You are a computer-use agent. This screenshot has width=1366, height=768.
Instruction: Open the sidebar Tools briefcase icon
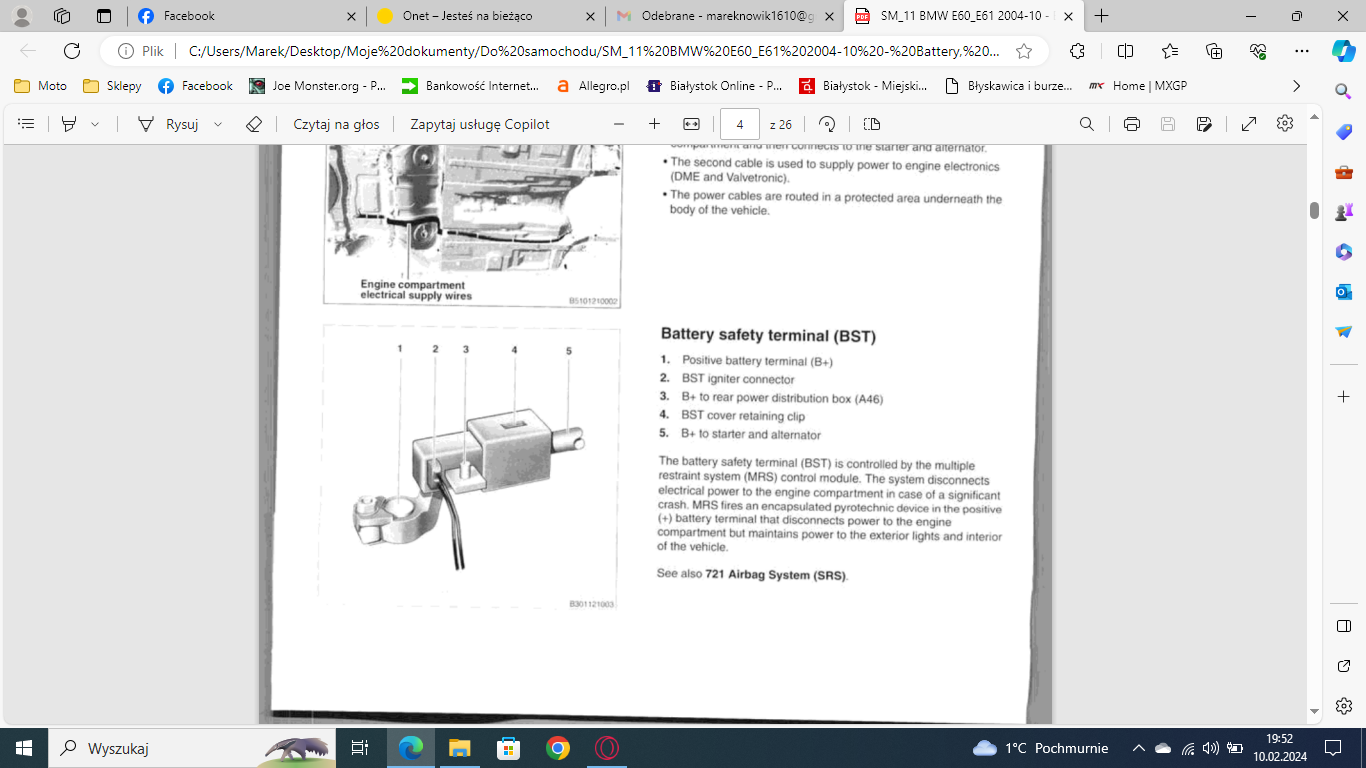coord(1343,172)
